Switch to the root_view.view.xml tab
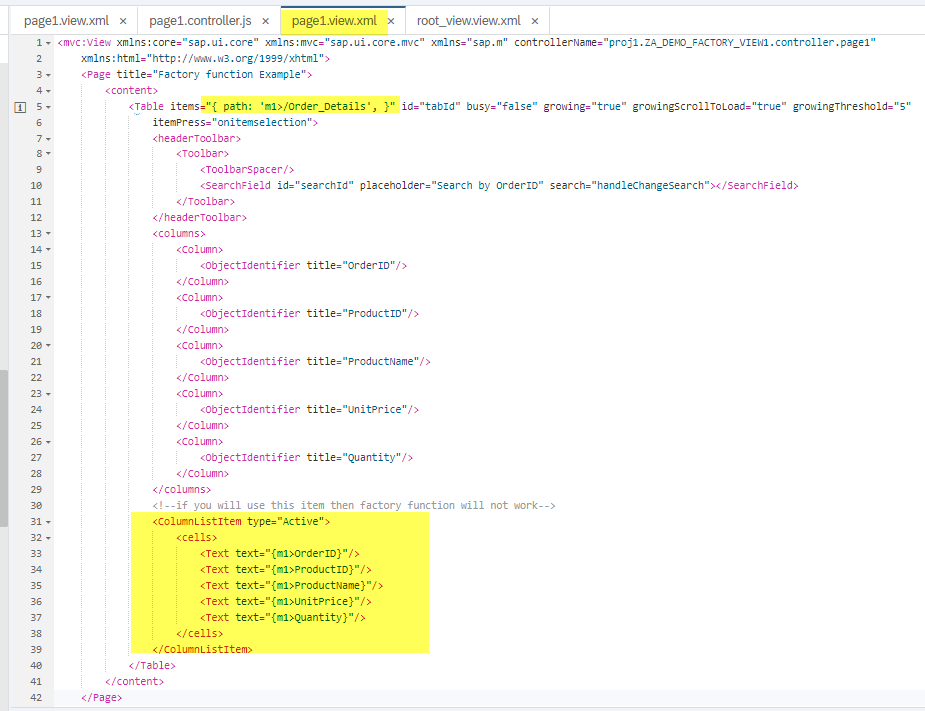Viewport: 925px width, 711px height. pos(468,21)
